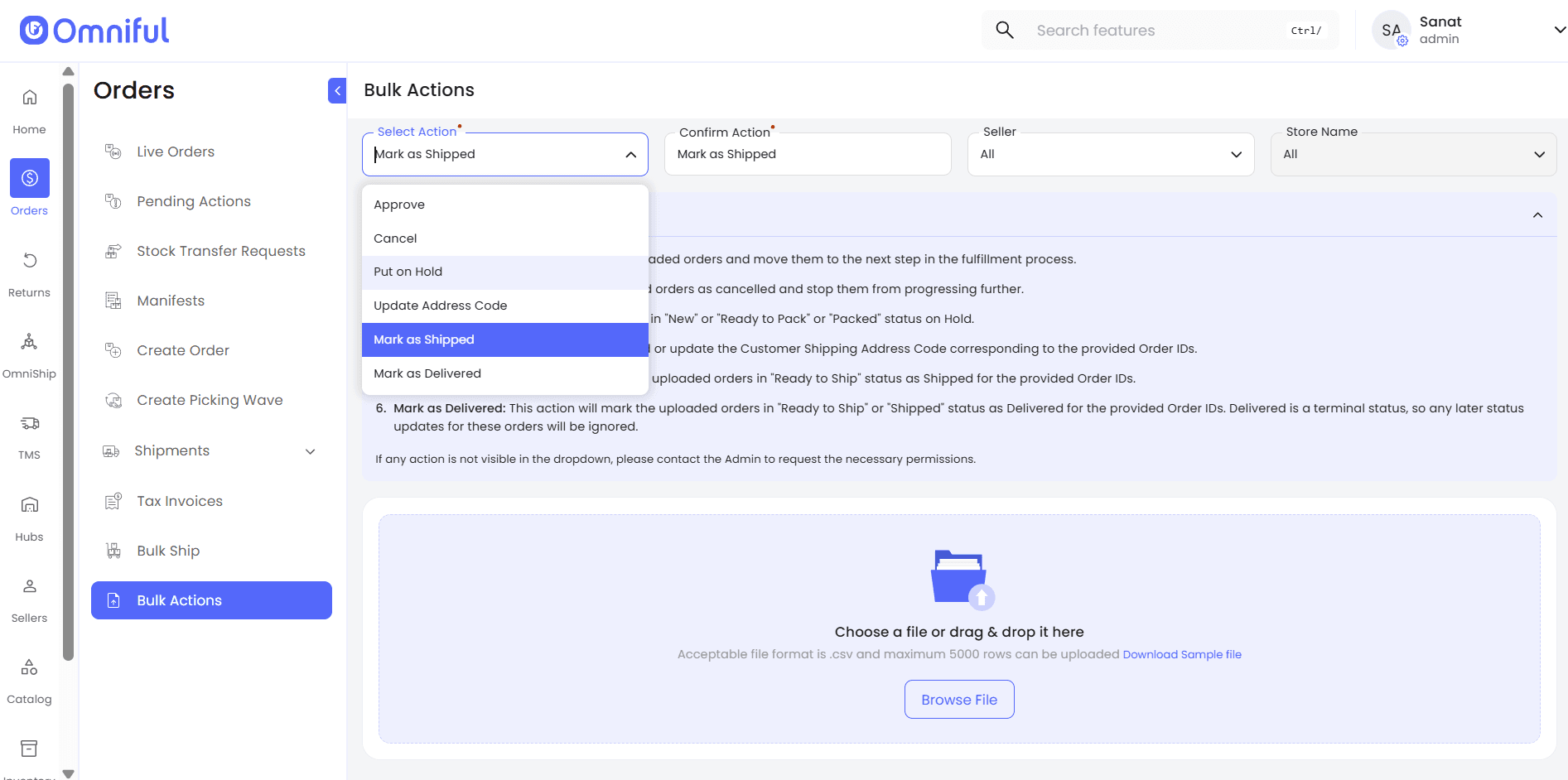Click the Returns icon in sidebar
The width and height of the screenshot is (1568, 780).
[30, 261]
